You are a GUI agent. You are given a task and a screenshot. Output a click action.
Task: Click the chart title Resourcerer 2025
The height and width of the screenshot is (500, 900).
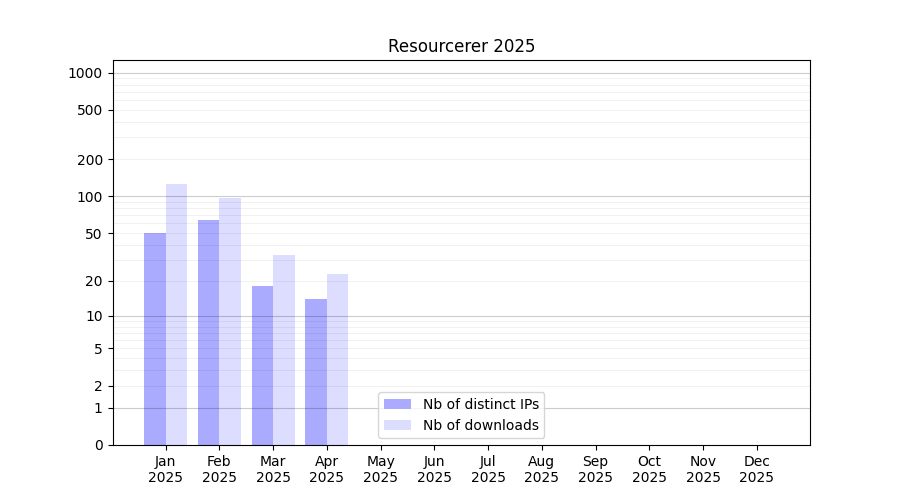coord(461,46)
